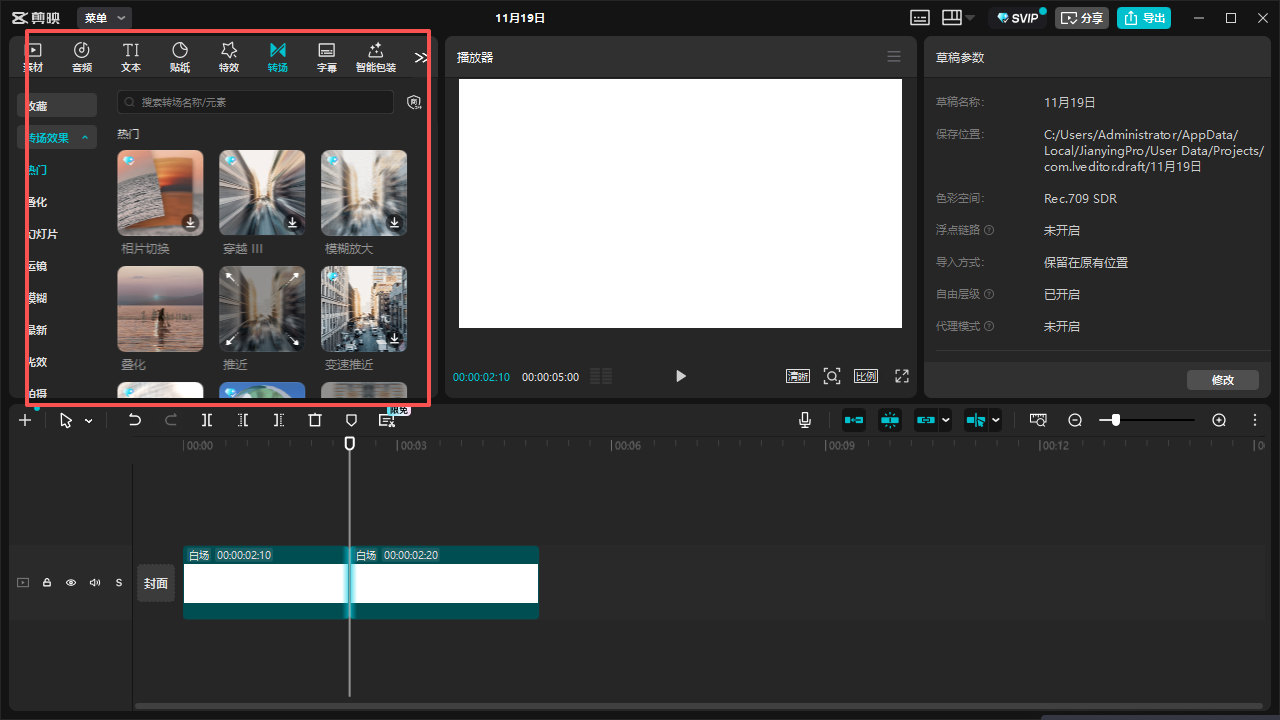Switch to the 贴纸 (Stickers) tab
Screen dimensions: 1280x720
[x=180, y=57]
